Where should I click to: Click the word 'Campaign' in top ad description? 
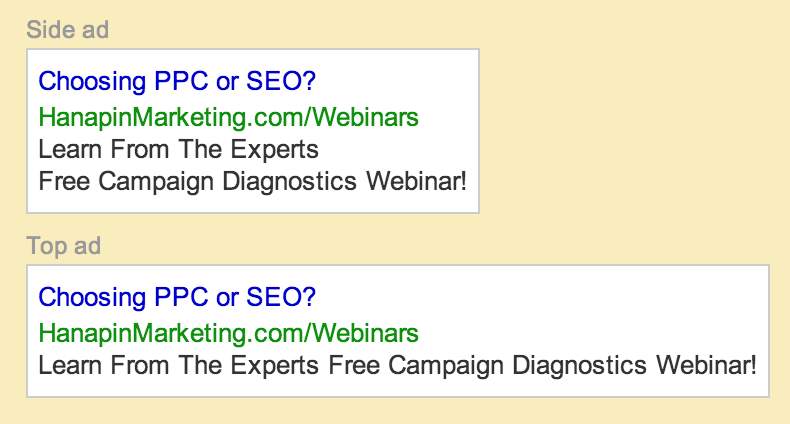pyautogui.click(x=445, y=366)
